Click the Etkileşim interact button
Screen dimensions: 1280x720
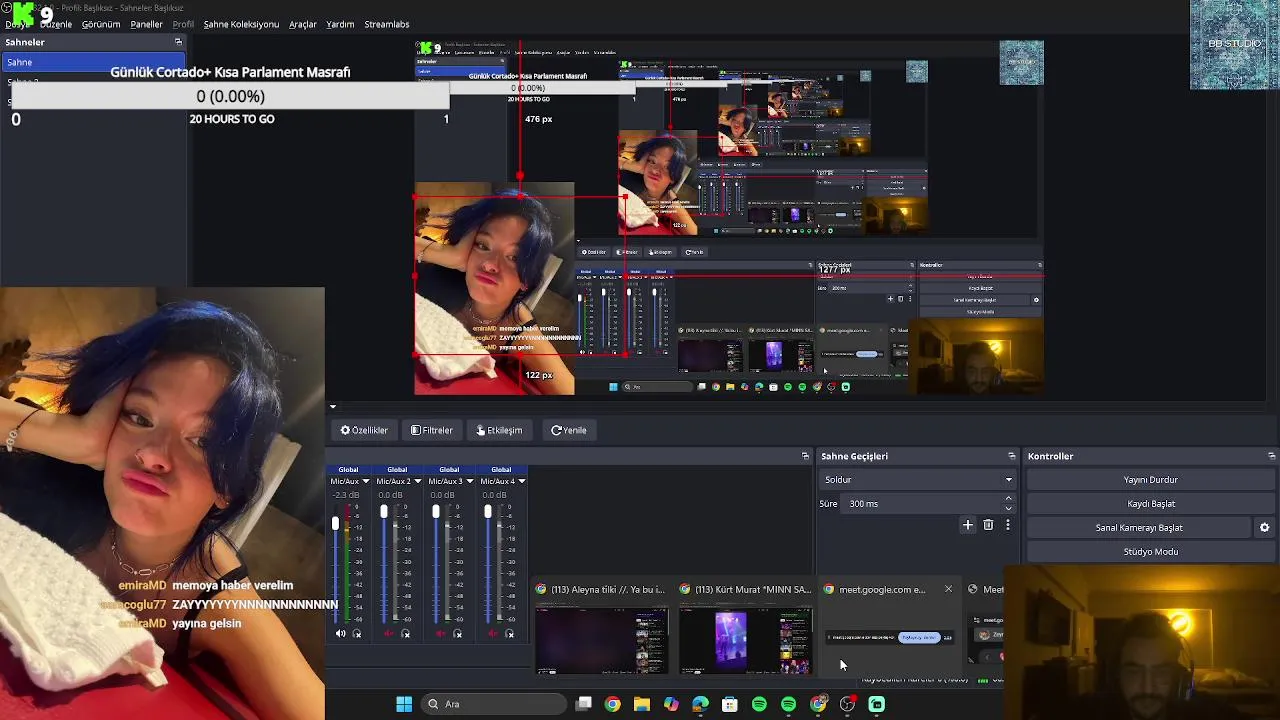coord(499,430)
